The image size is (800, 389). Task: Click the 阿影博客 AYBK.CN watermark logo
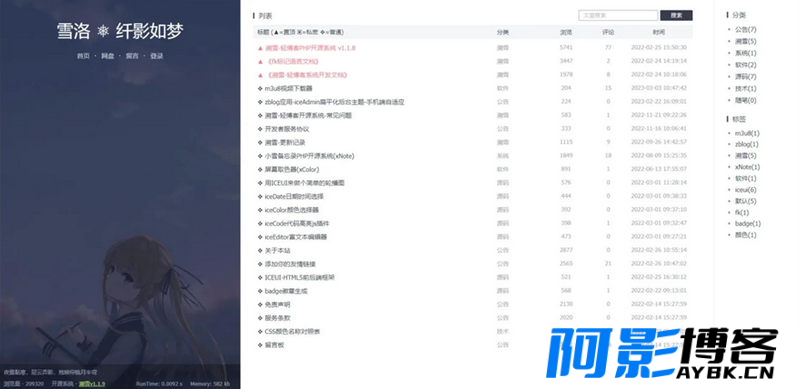[x=662, y=353]
